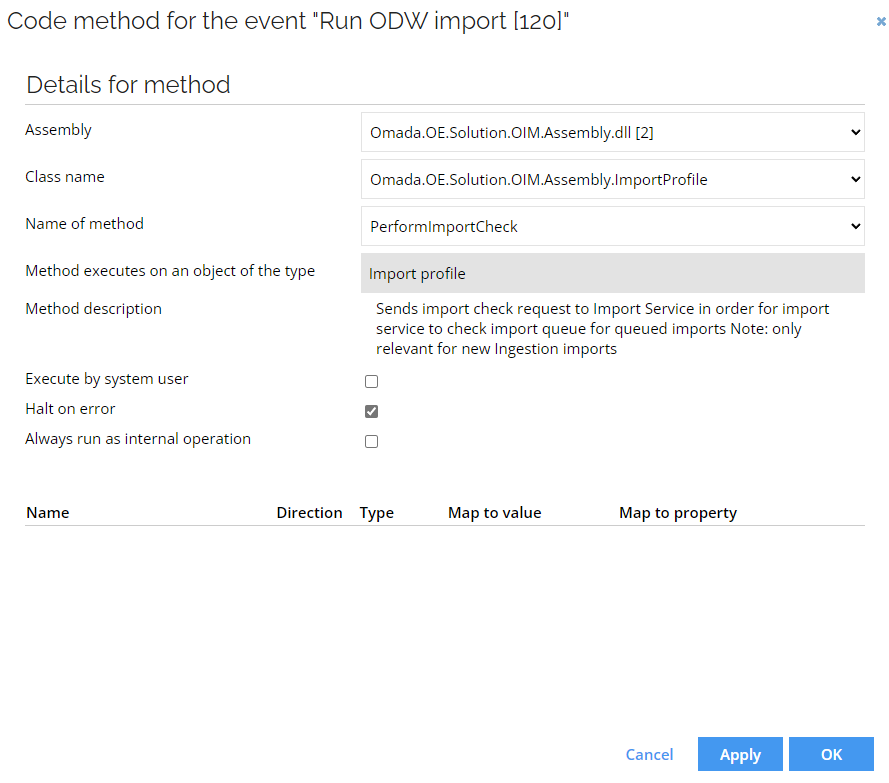
Task: Click the Assembly dropdown chevron arrow
Action: click(856, 132)
